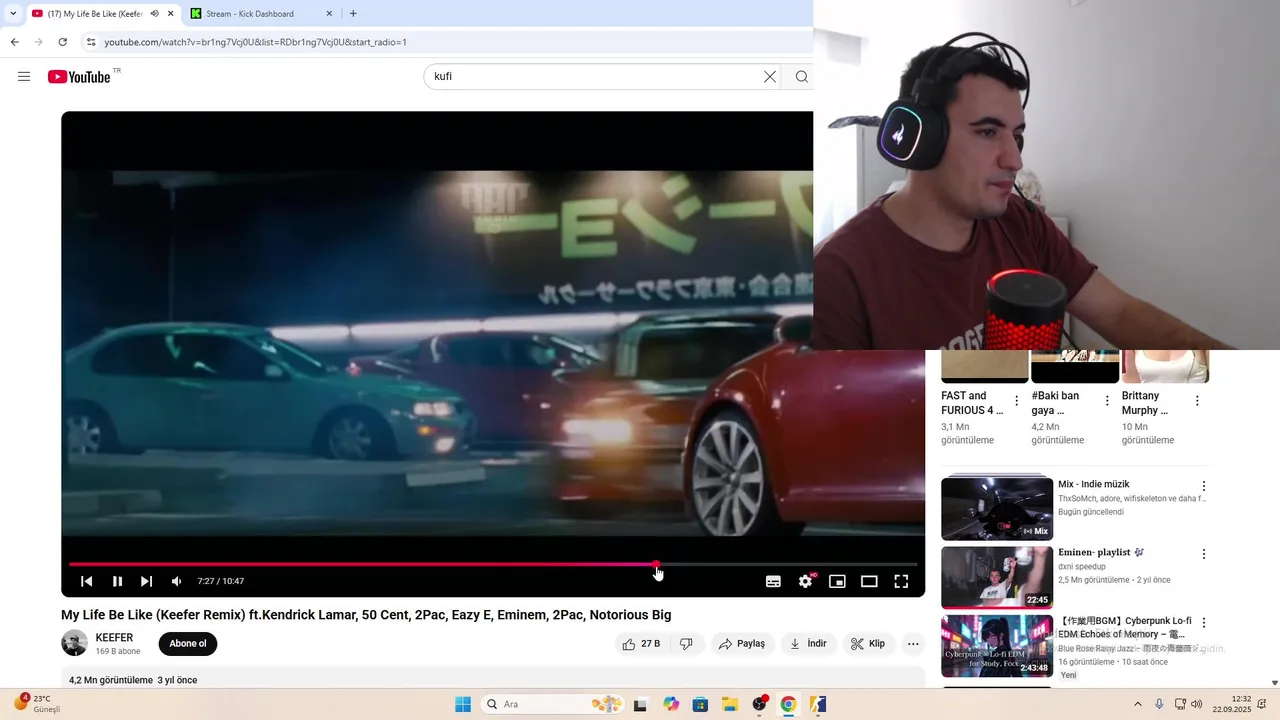The image size is (1280, 720).
Task: Dislike the video
Action: pyautogui.click(x=686, y=644)
